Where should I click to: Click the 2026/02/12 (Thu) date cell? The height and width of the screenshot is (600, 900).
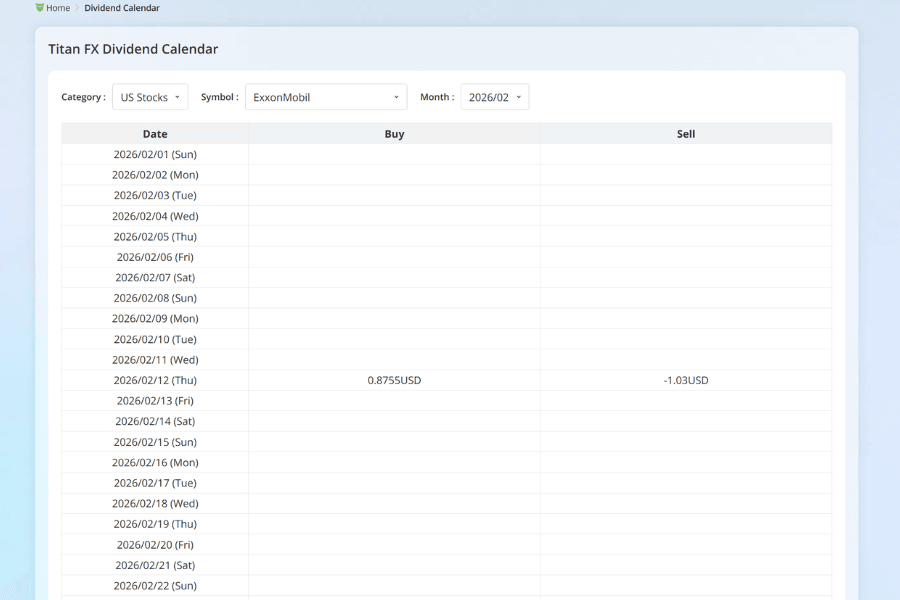coord(155,380)
